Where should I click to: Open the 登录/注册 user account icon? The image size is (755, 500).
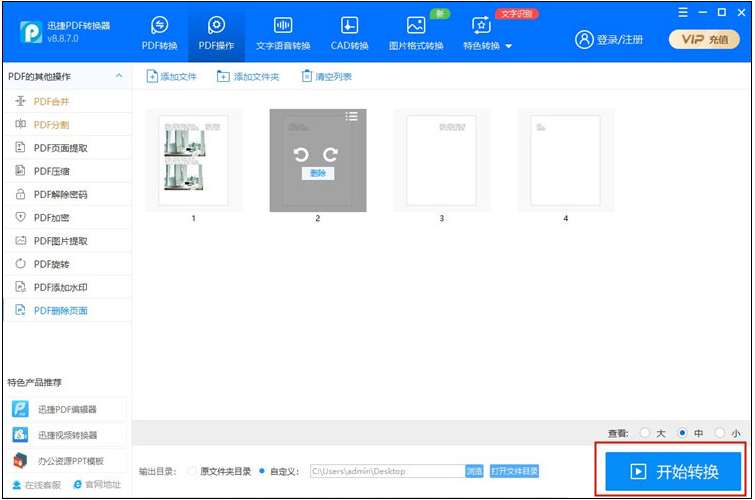pyautogui.click(x=584, y=39)
